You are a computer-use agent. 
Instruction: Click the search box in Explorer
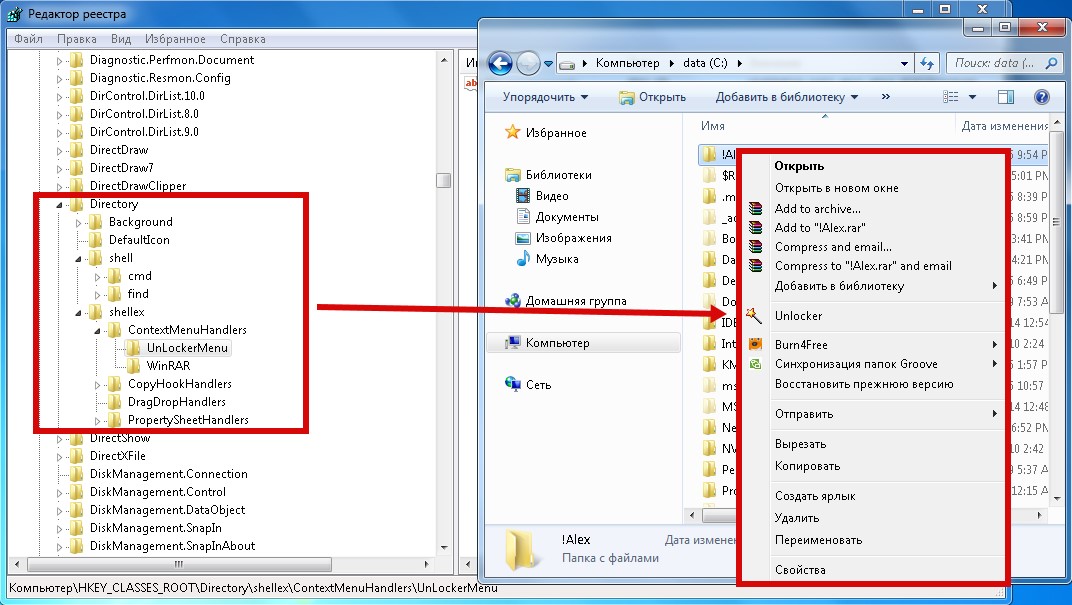1000,63
